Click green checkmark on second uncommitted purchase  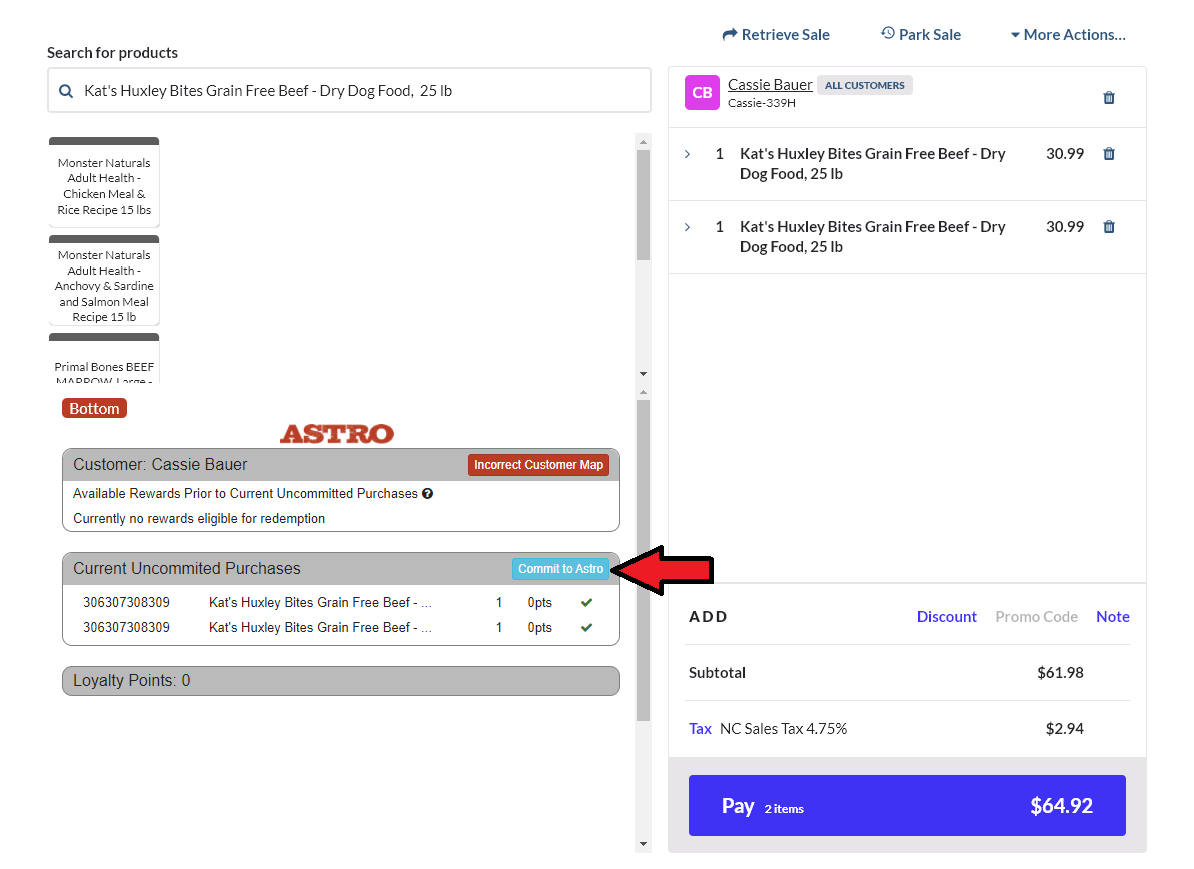586,628
